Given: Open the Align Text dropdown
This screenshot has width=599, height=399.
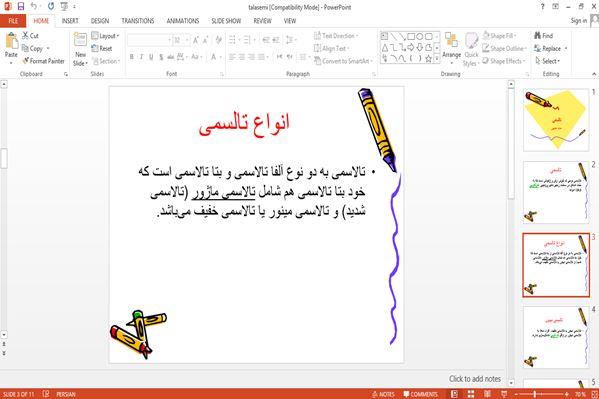Looking at the screenshot, I should tap(332, 49).
